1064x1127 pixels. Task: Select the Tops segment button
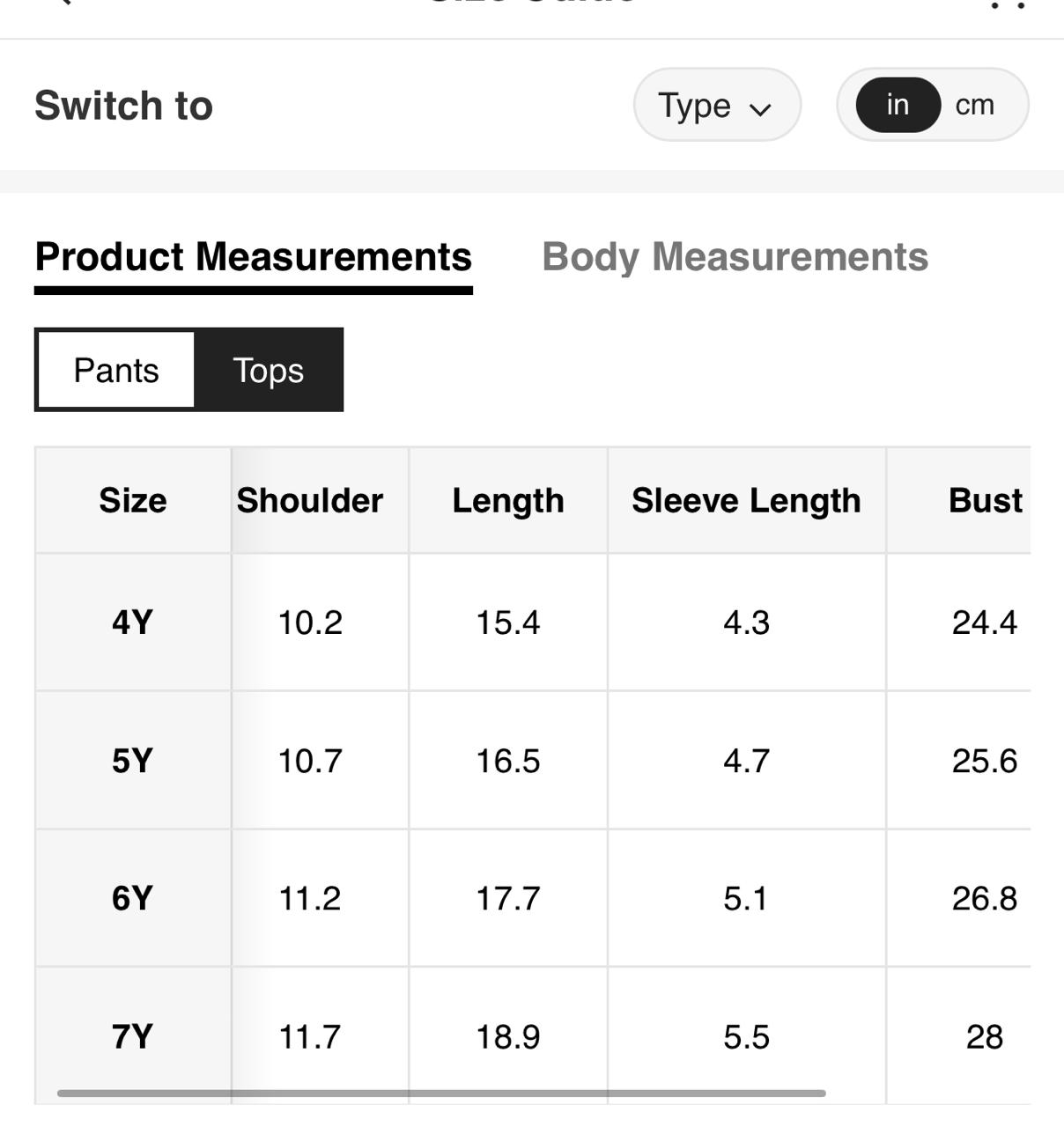pos(268,371)
